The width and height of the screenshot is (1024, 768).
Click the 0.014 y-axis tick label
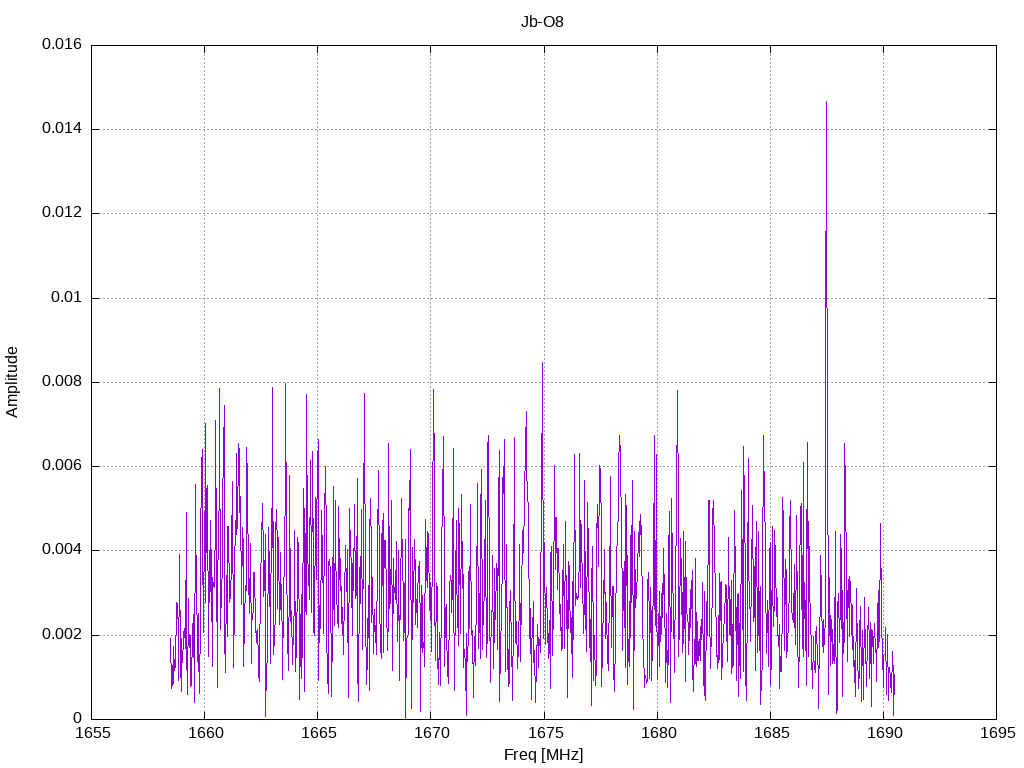tap(62, 129)
